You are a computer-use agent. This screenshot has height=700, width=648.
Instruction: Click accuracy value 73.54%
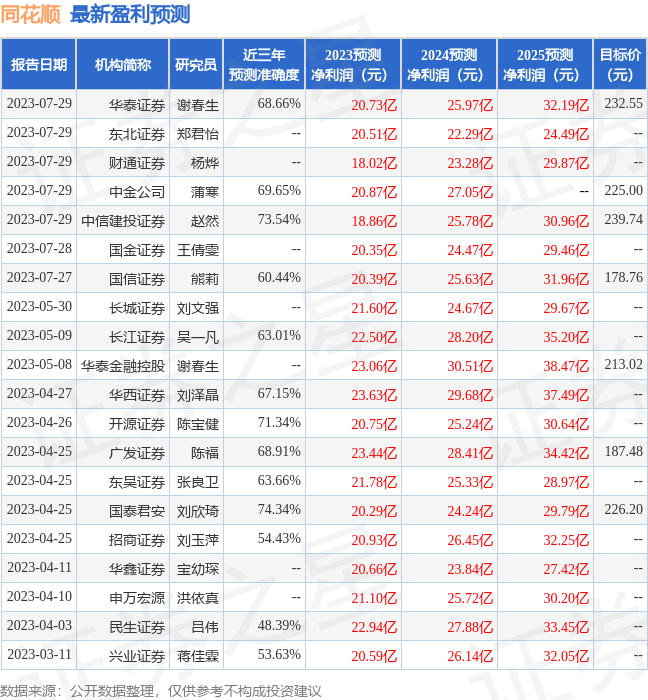click(279, 220)
